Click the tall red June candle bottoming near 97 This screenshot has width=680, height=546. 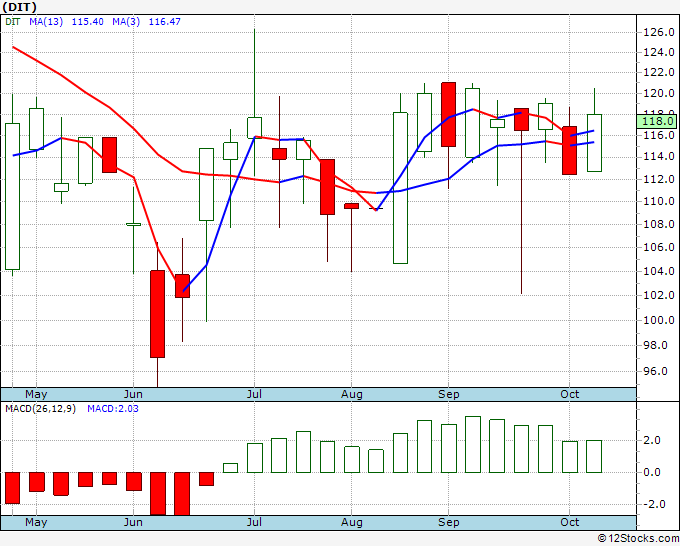click(x=157, y=314)
